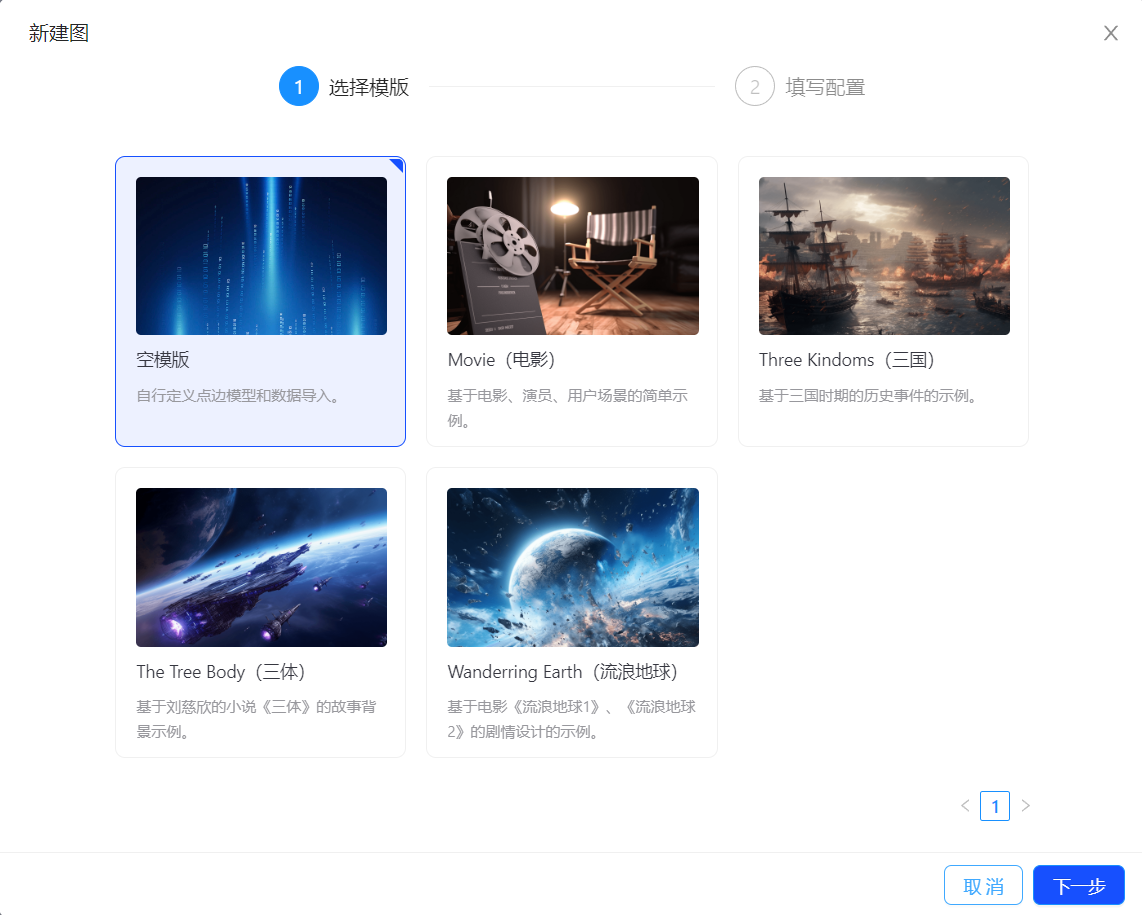This screenshot has width=1142, height=915.
Task: Click description 基于电影《流浪地球1》
Action: click(x=572, y=719)
